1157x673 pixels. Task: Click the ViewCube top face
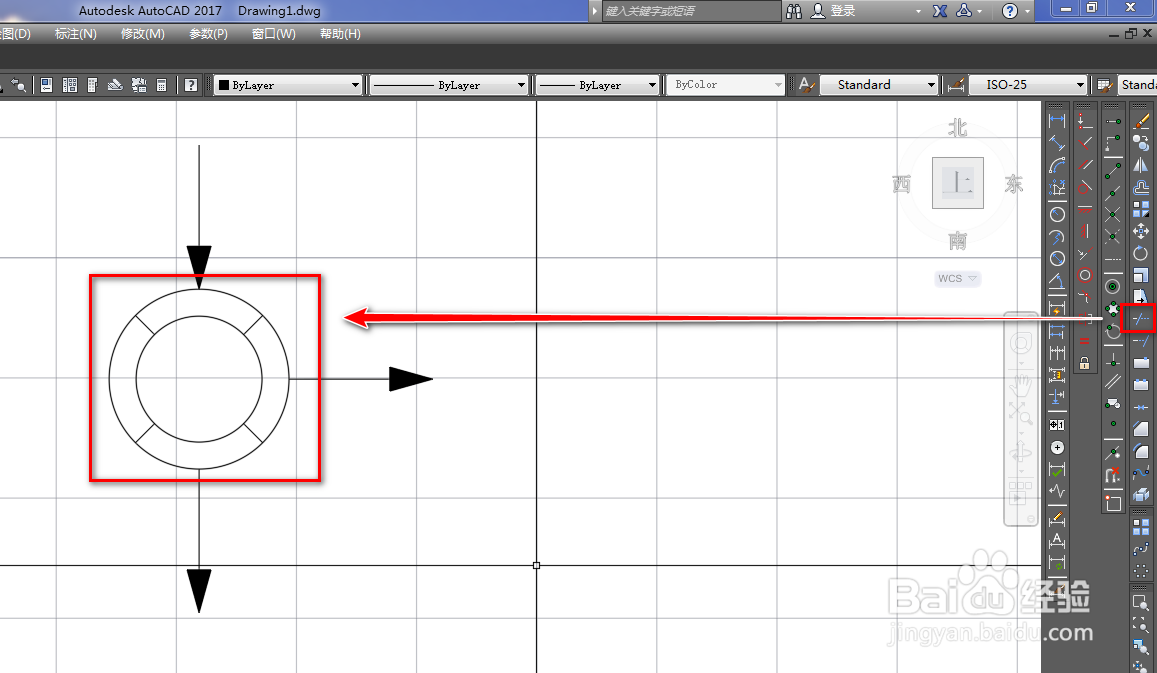coord(958,182)
